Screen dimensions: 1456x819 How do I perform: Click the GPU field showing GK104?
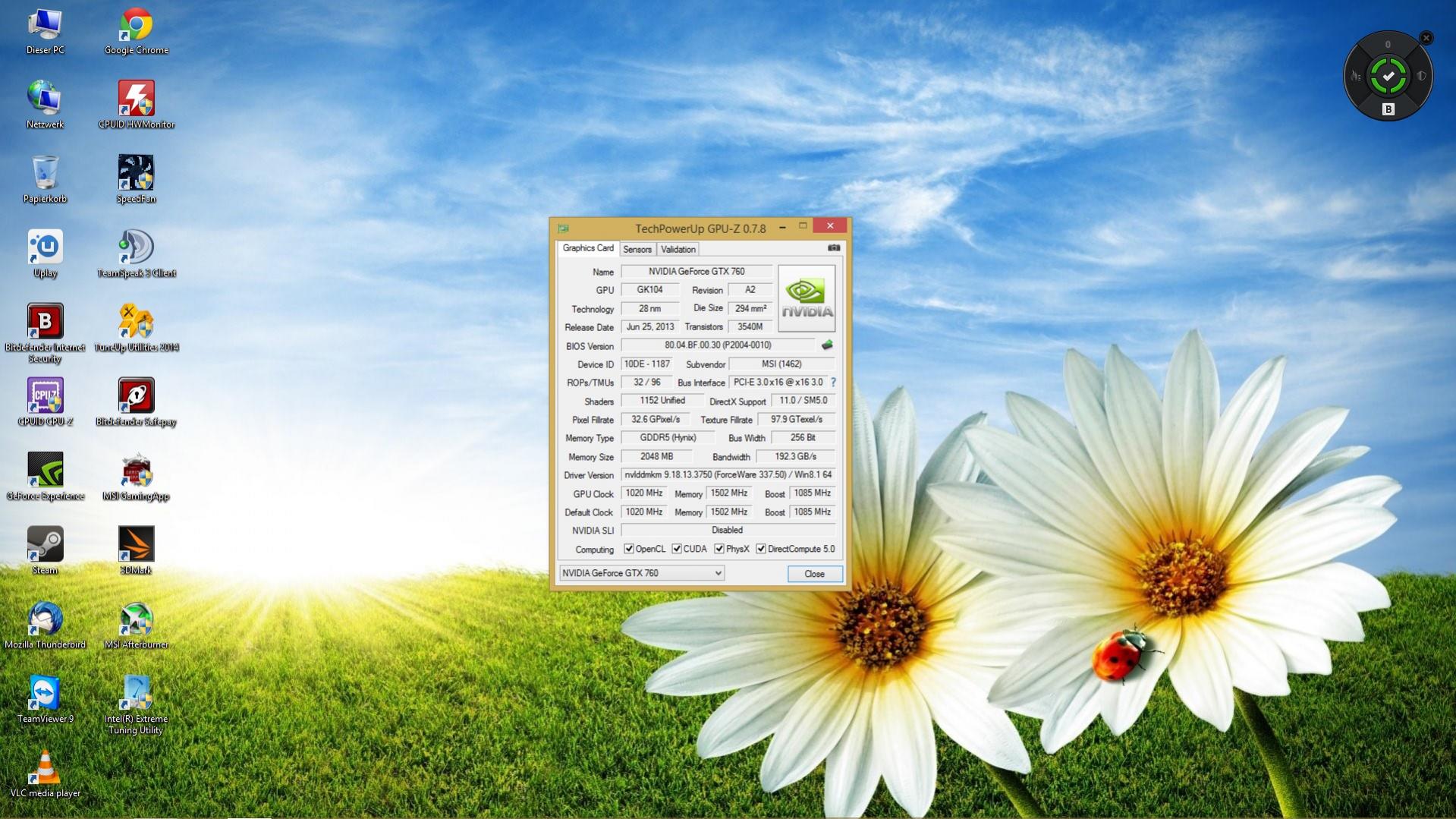click(649, 289)
